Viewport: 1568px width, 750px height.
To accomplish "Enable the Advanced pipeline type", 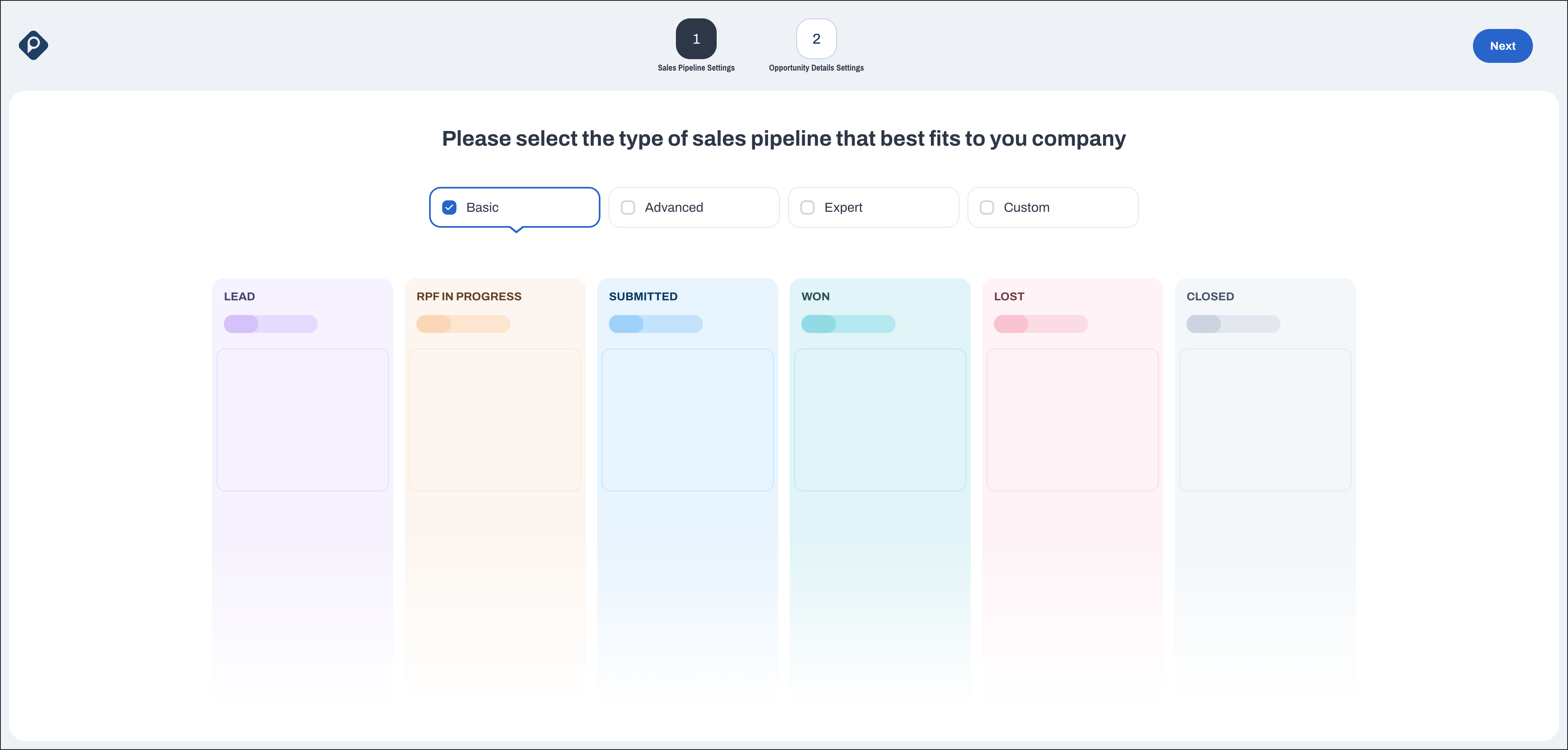I will 627,207.
